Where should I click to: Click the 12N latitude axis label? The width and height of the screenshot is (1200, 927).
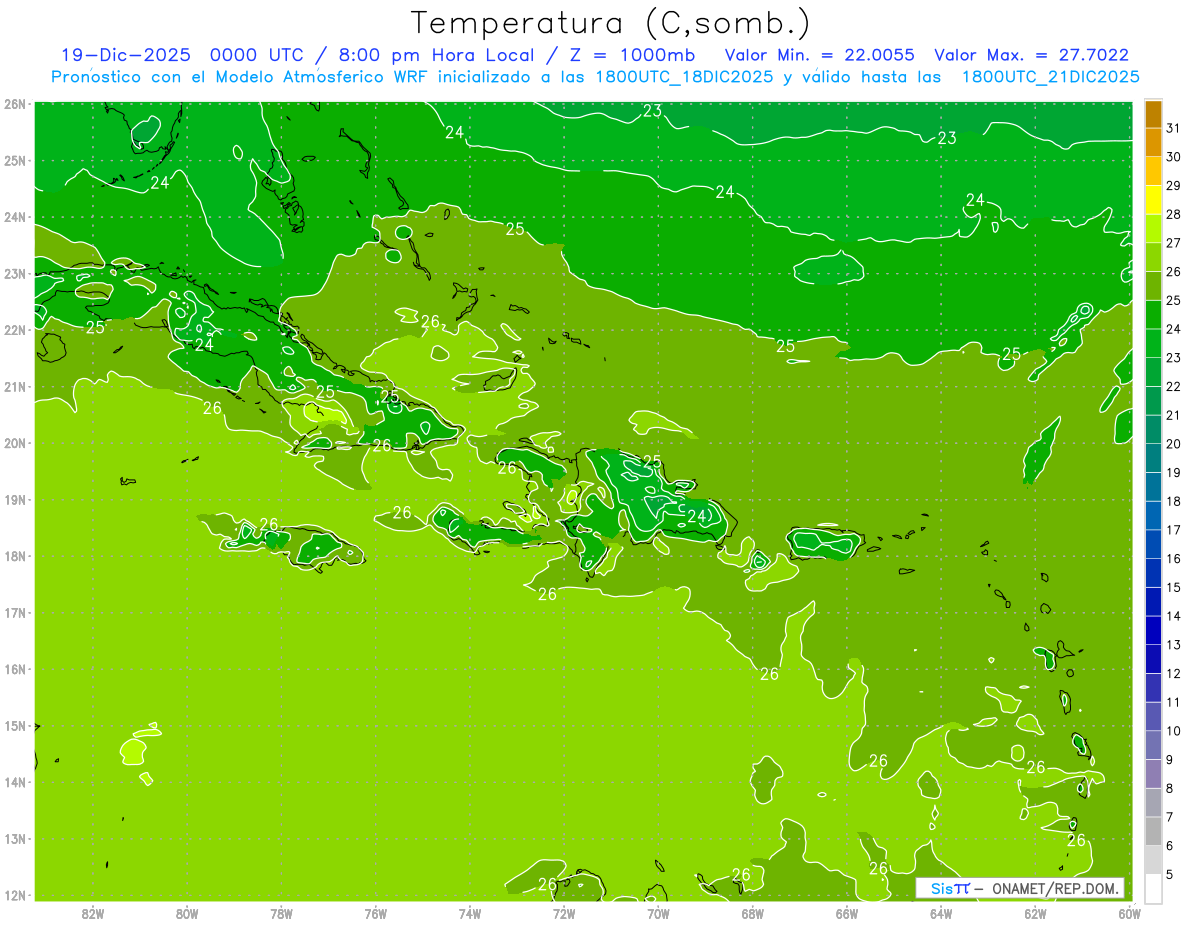(x=14, y=895)
